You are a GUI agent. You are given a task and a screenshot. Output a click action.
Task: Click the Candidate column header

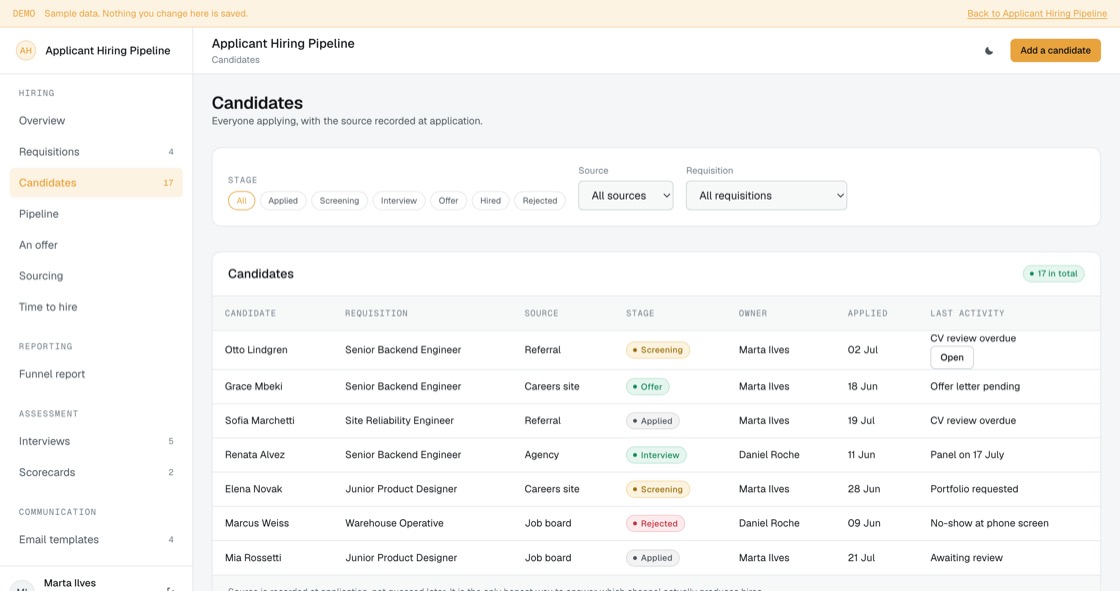250,314
